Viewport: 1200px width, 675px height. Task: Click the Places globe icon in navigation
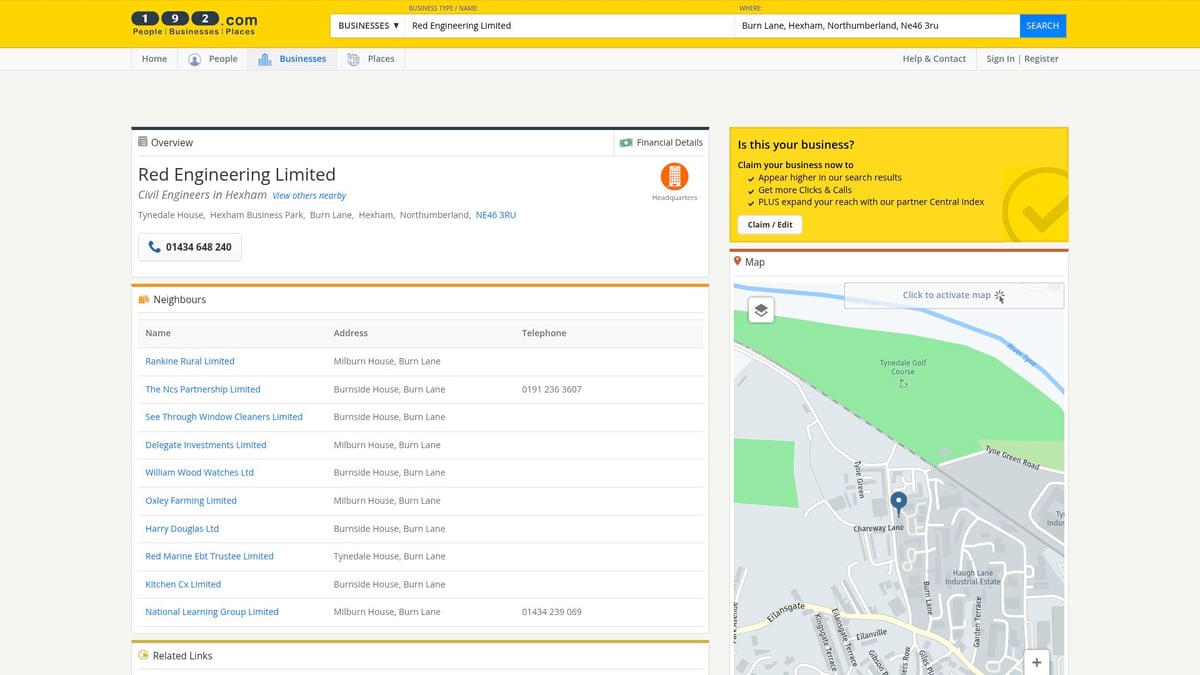354,59
